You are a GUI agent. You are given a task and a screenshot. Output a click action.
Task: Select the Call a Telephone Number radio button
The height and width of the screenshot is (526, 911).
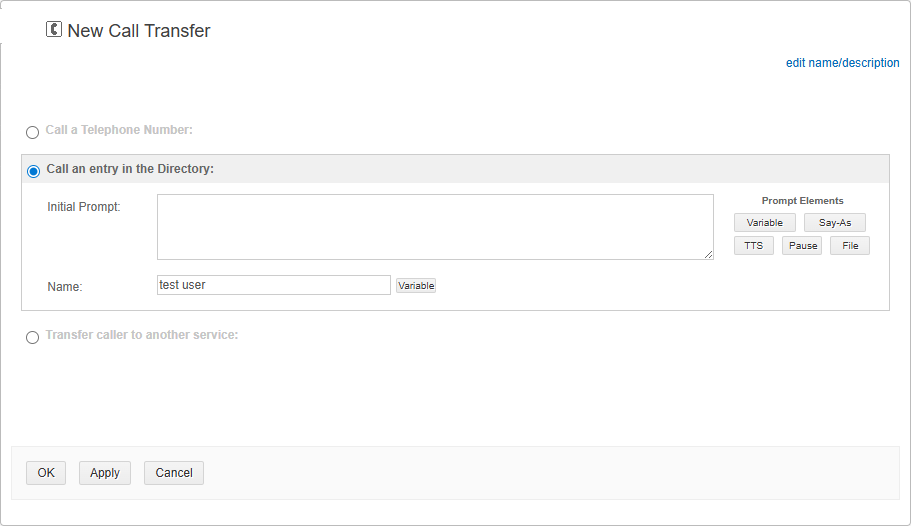pyautogui.click(x=32, y=132)
